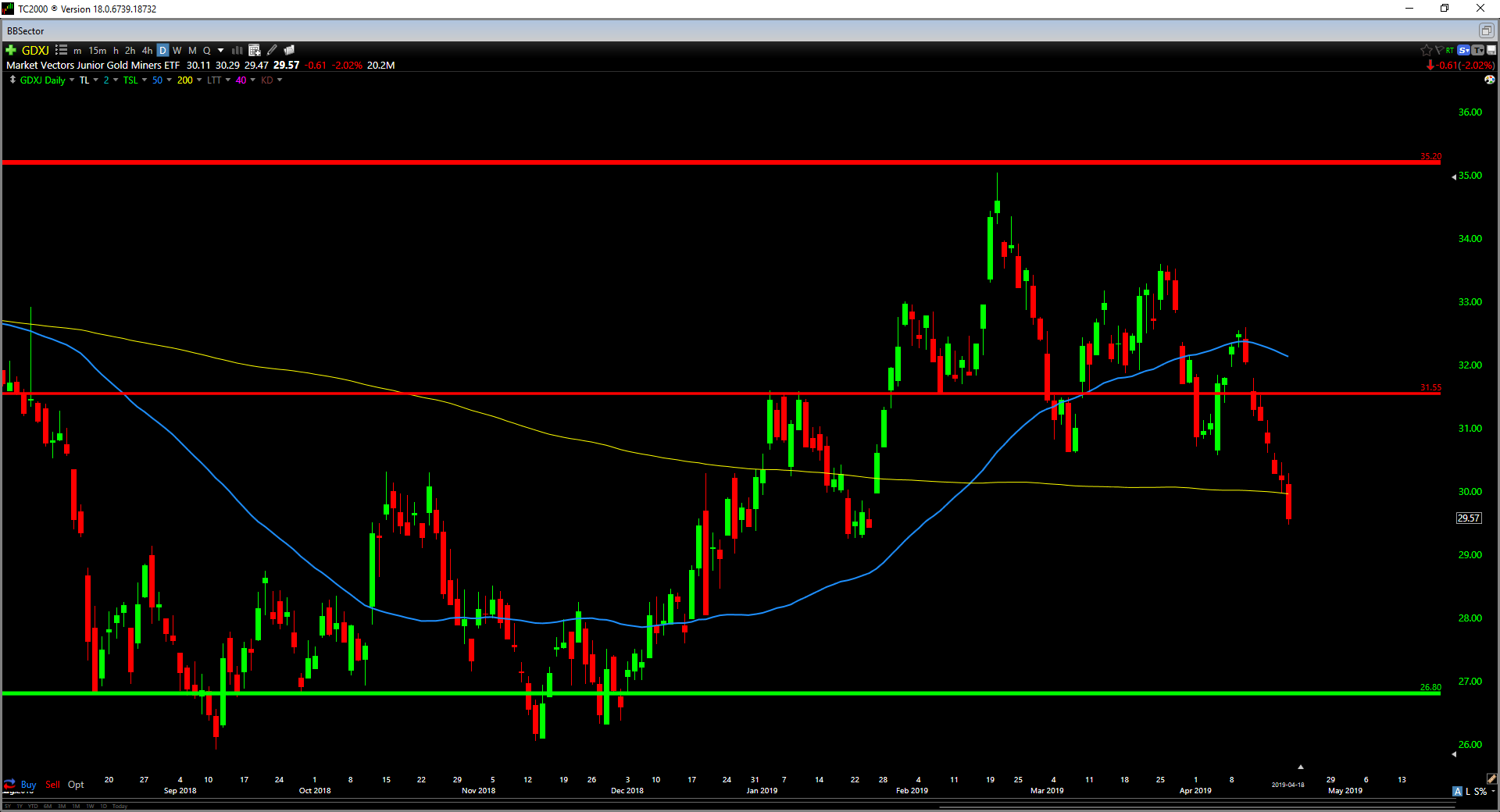The height and width of the screenshot is (812, 1500).
Task: Click the GDXJ Daily plot label
Action: coord(42,80)
